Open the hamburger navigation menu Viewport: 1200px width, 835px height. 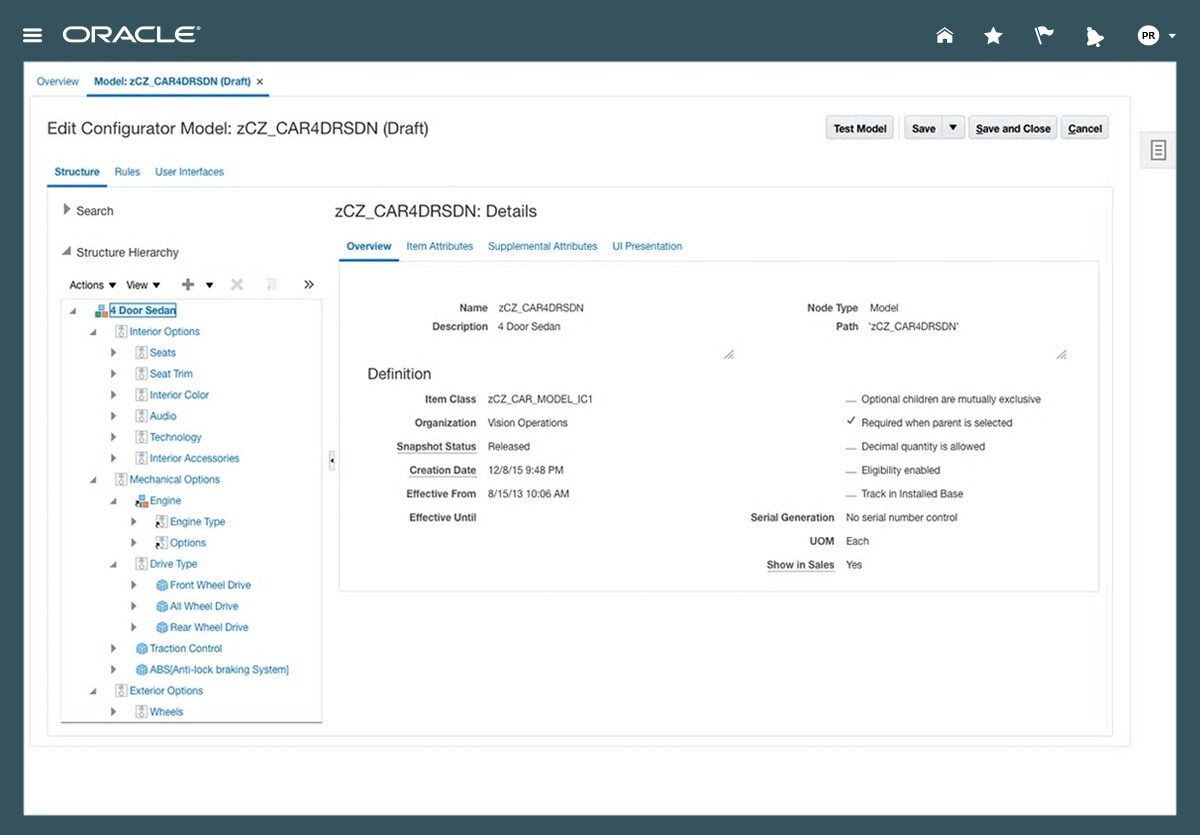click(x=32, y=35)
